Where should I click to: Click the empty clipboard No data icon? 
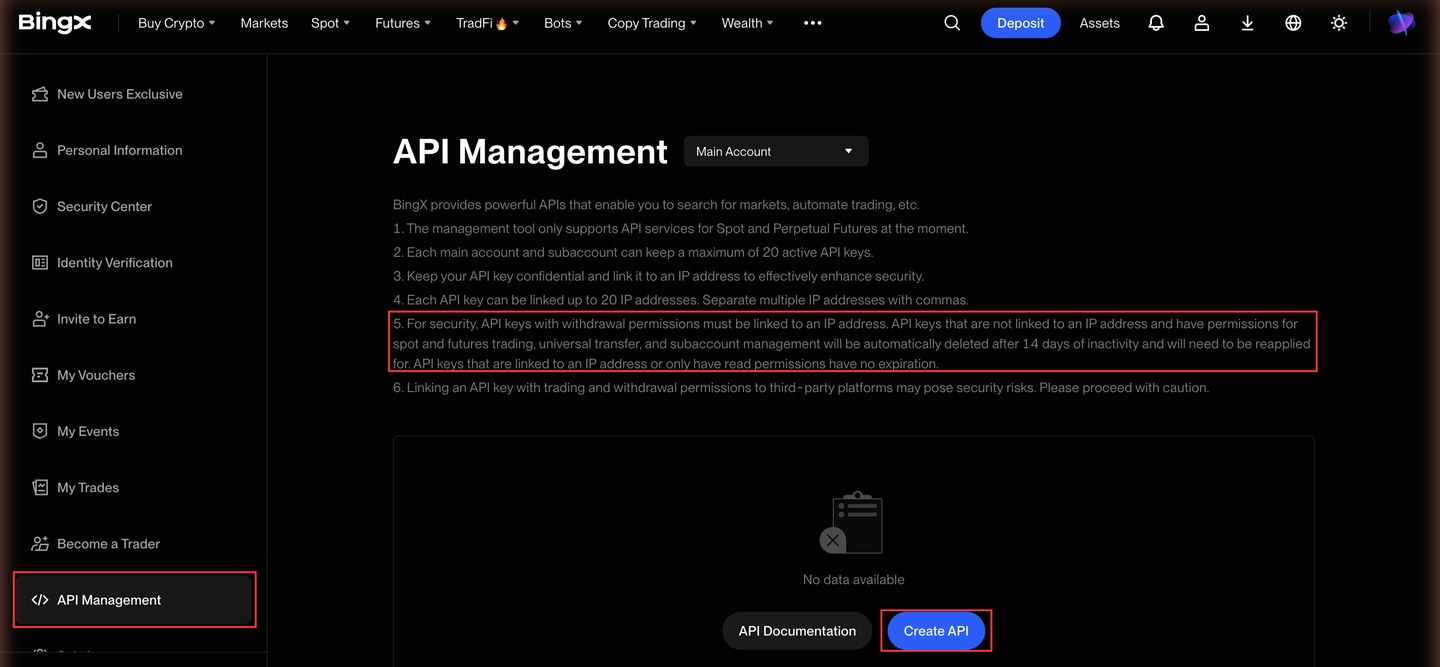(x=852, y=522)
